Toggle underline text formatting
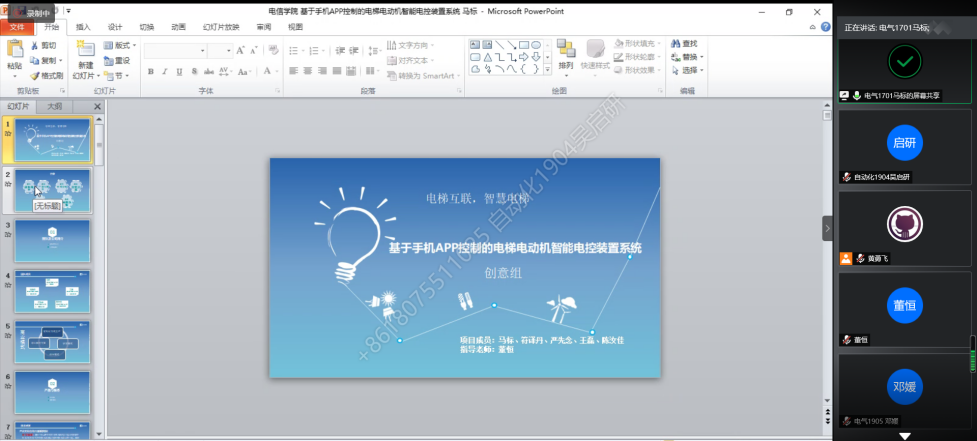 [x=178, y=71]
